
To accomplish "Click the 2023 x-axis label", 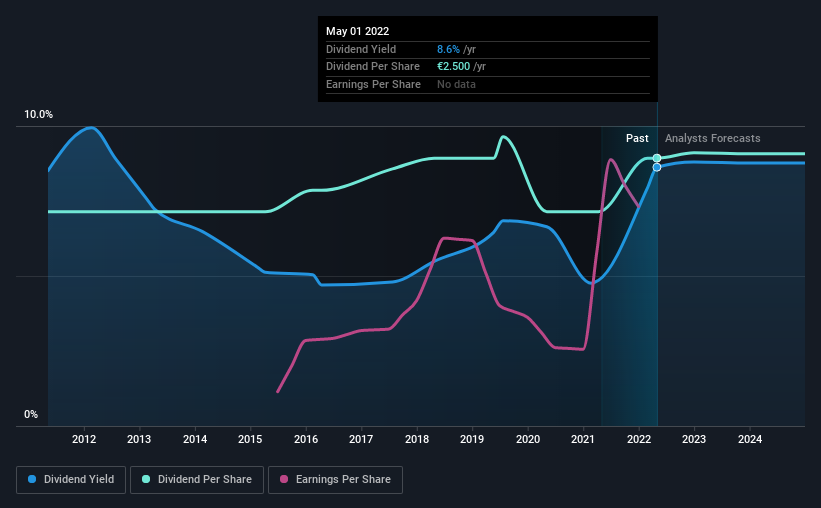I will coord(694,439).
